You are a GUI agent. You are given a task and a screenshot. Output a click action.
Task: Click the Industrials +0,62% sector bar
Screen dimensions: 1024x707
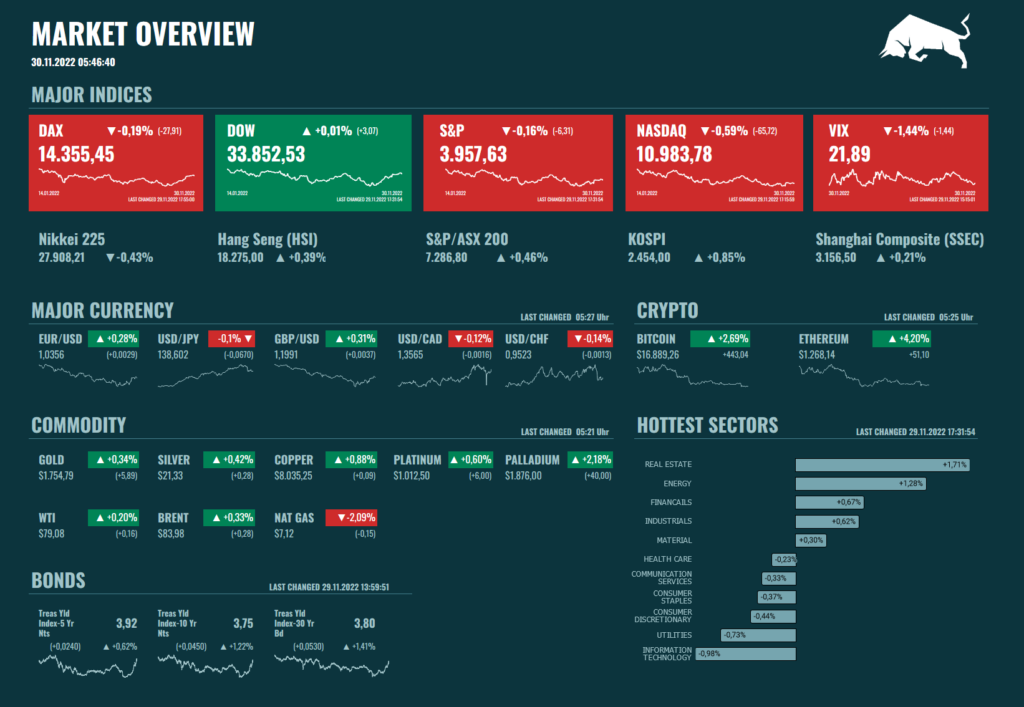pos(827,522)
